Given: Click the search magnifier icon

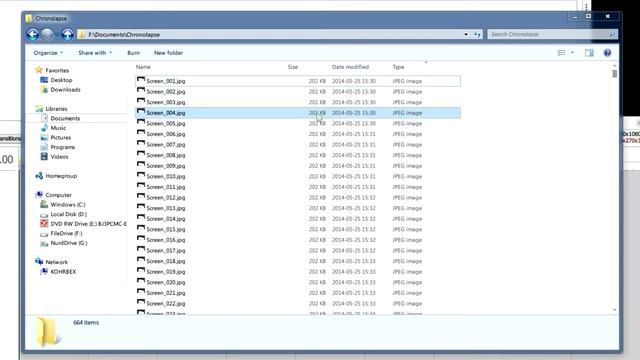Looking at the screenshot, I should (612, 35).
